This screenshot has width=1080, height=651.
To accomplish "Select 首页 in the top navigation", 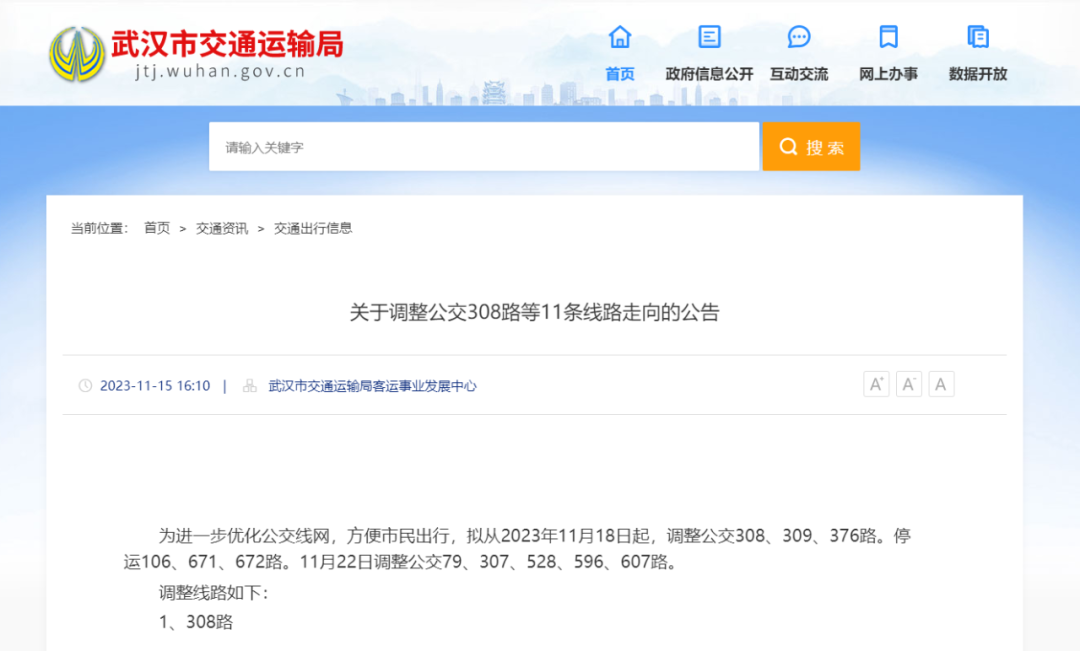I will (x=619, y=73).
